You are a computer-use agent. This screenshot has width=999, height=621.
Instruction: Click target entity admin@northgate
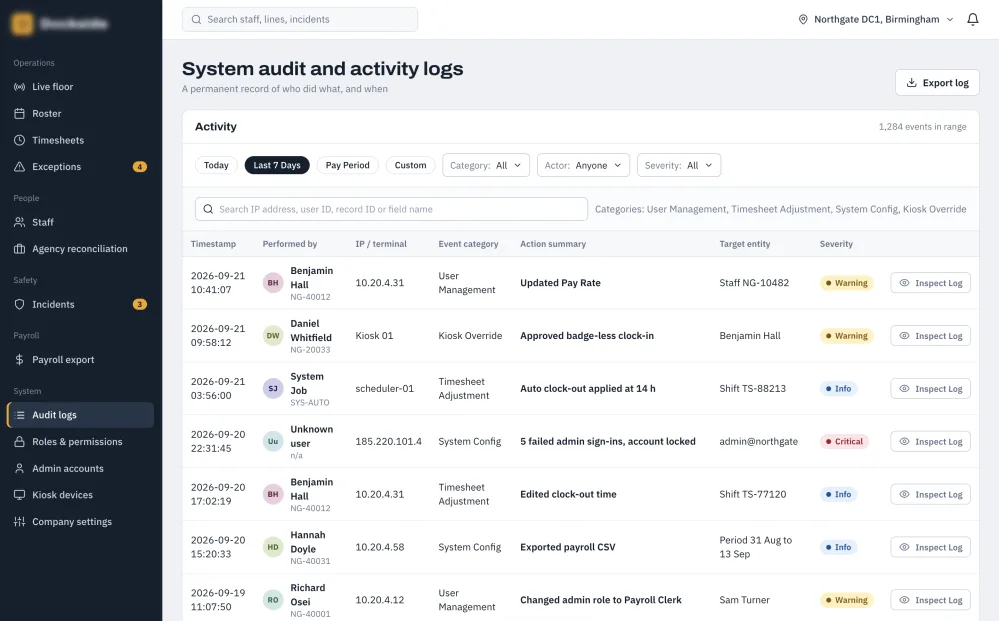(758, 441)
